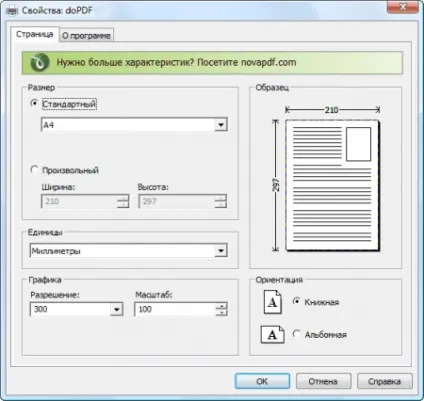
Task: Select the Произвольный size radio button
Action: (x=34, y=169)
